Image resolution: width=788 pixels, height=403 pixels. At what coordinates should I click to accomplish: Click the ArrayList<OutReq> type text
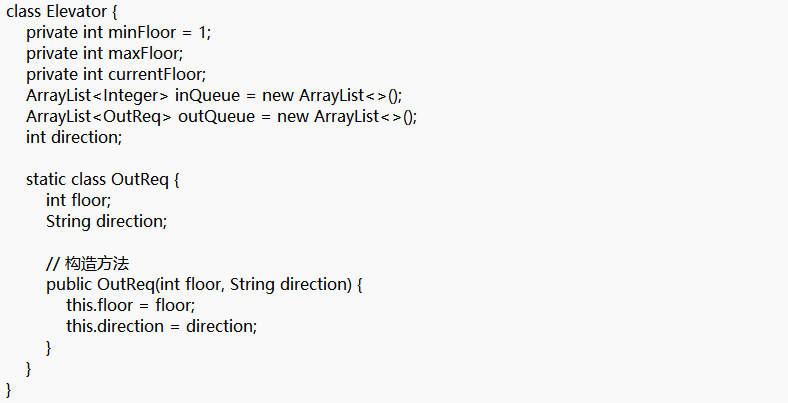99,116
